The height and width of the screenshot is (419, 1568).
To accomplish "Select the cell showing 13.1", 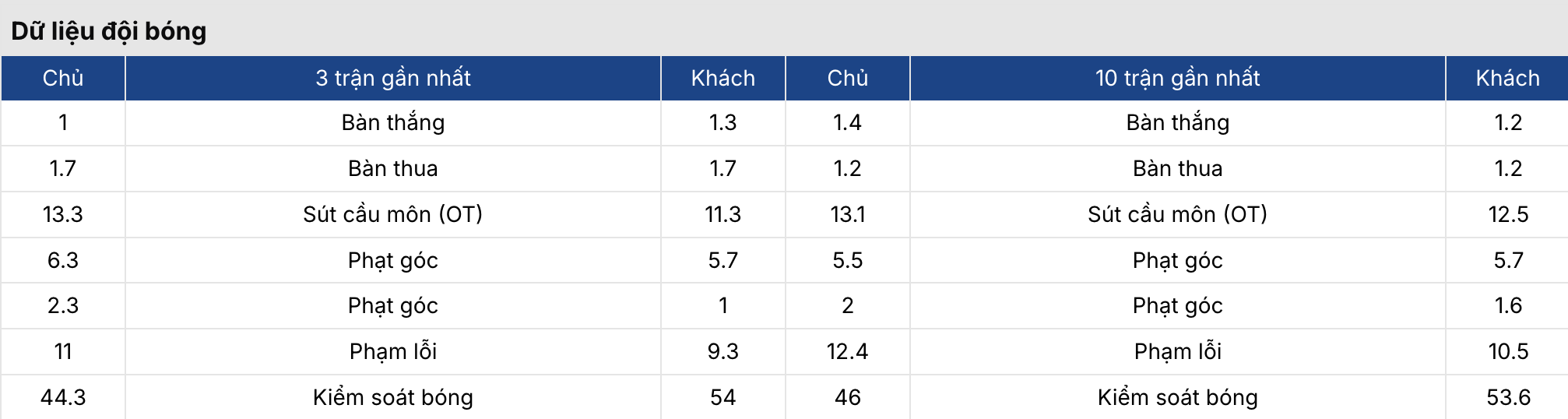I will 847,214.
